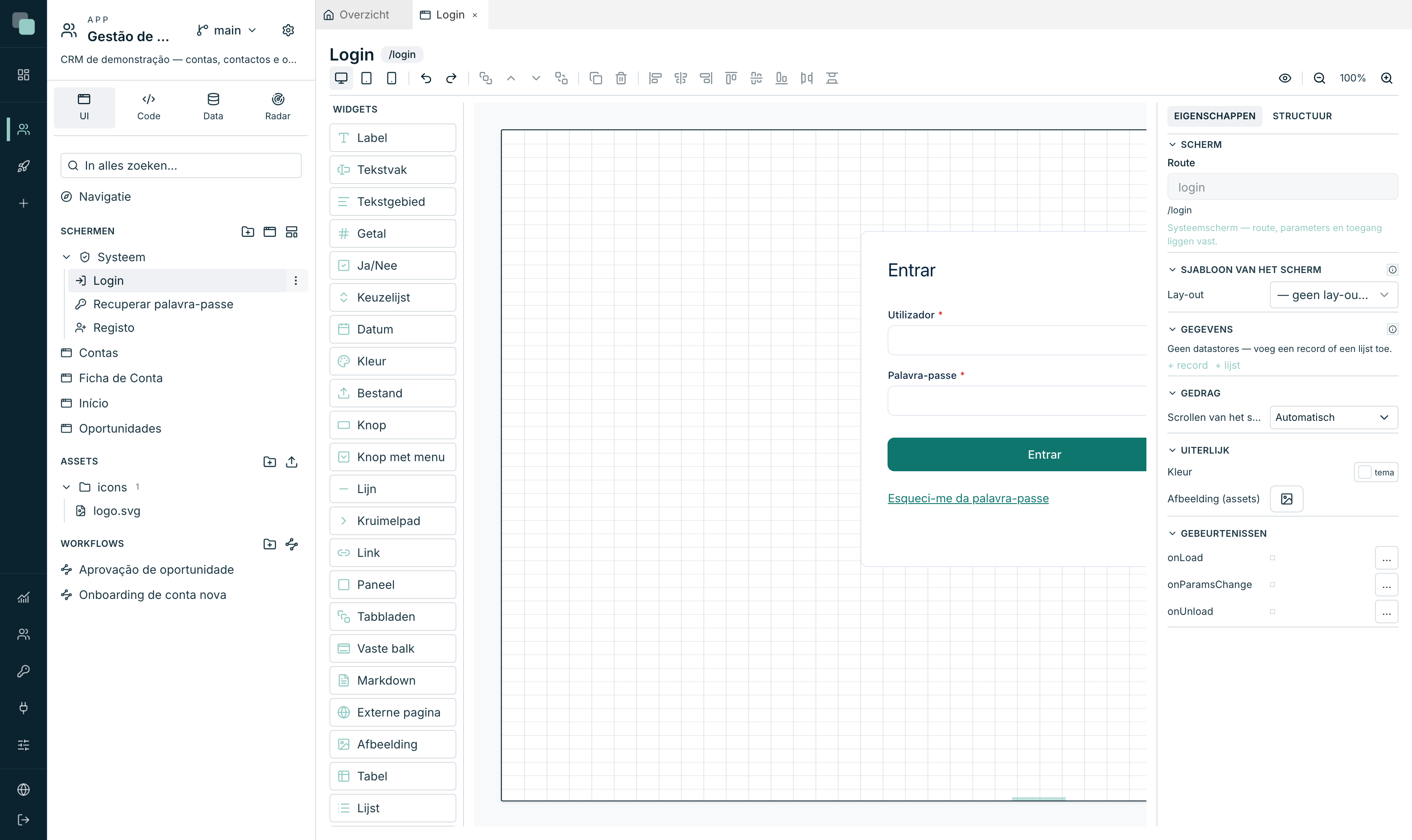Click the sign-out icon at bottom left
The width and height of the screenshot is (1412, 840).
point(23,819)
